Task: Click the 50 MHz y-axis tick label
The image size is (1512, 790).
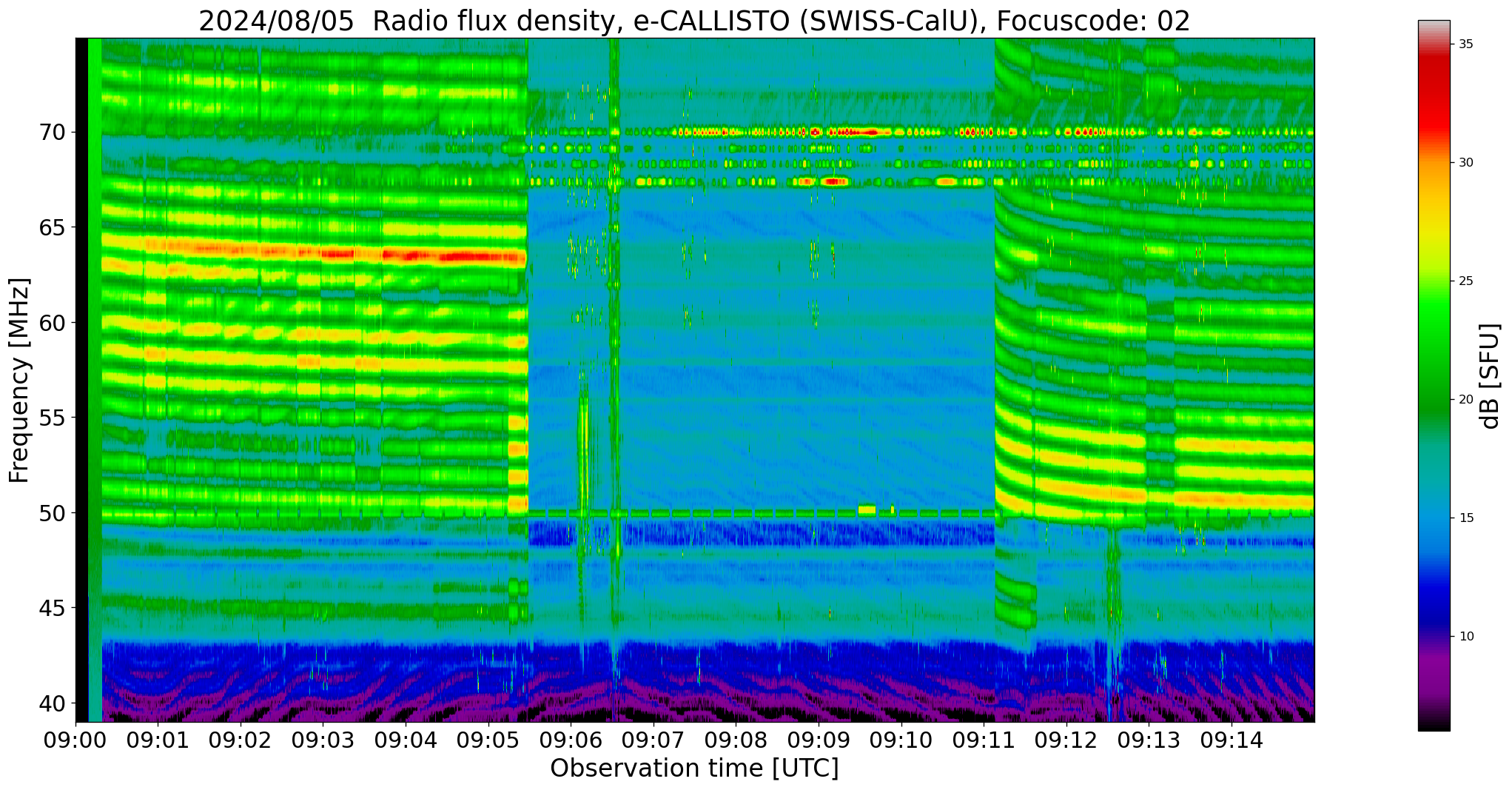Action: pyautogui.click(x=53, y=512)
